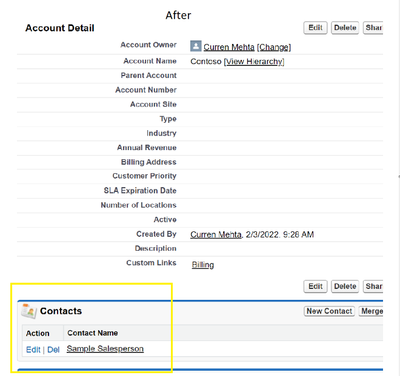The width and height of the screenshot is (400, 376).
Task: Click the Billing Address field label
Action: click(149, 162)
